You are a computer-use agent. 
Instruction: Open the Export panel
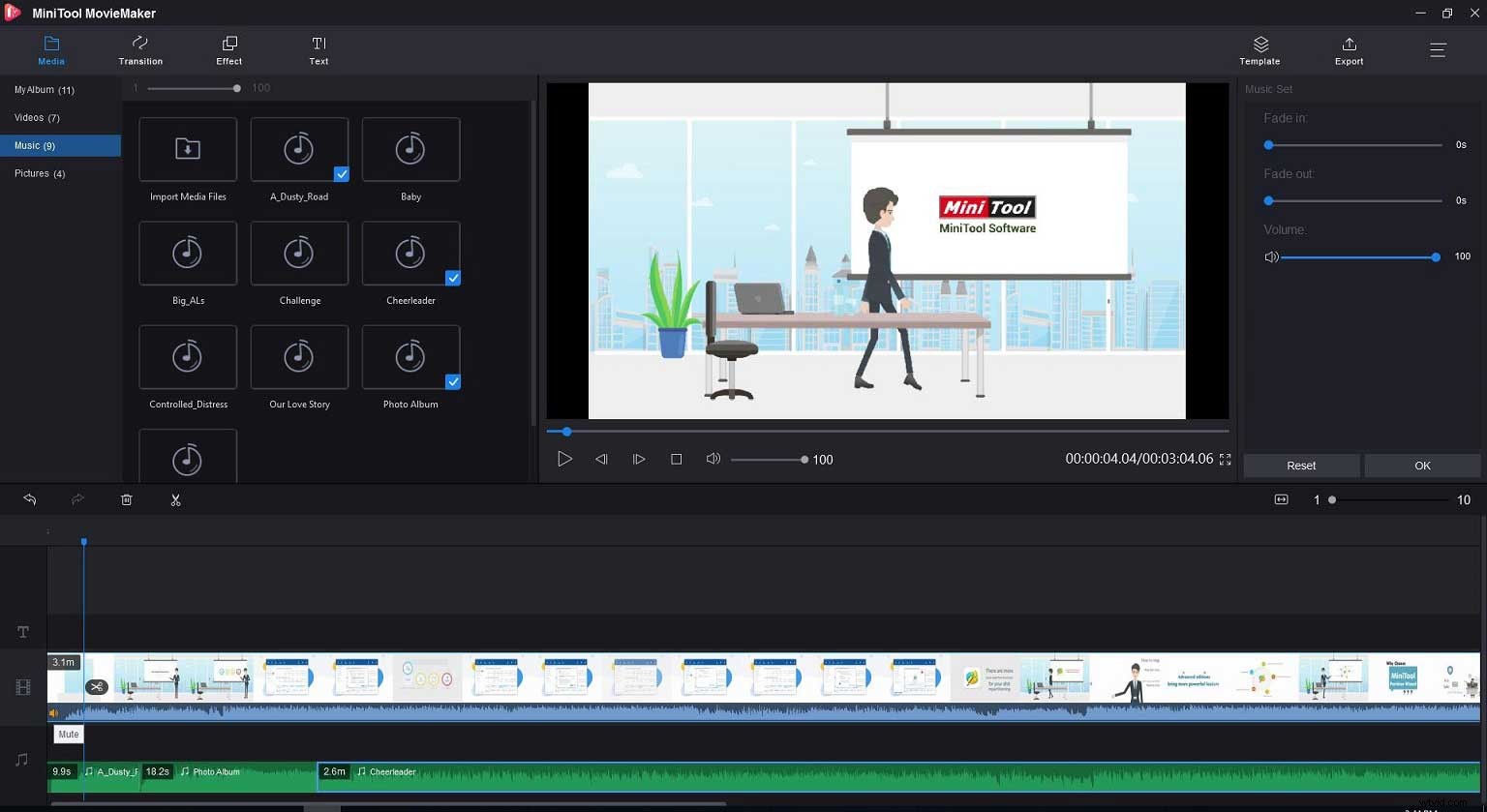coord(1349,49)
